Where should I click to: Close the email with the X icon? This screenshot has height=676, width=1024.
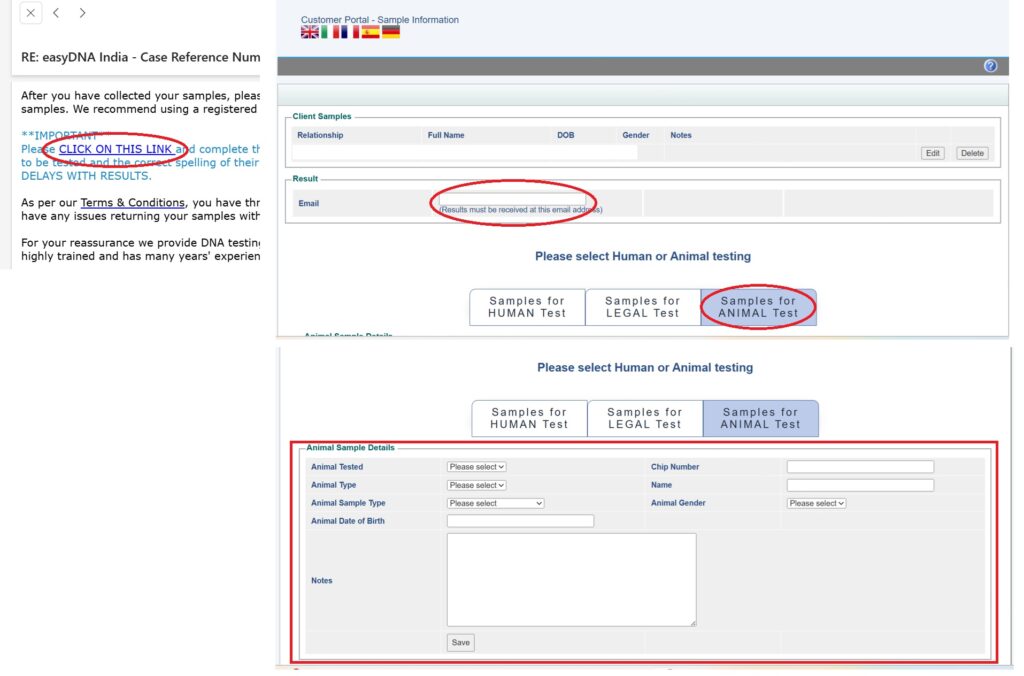coord(31,13)
